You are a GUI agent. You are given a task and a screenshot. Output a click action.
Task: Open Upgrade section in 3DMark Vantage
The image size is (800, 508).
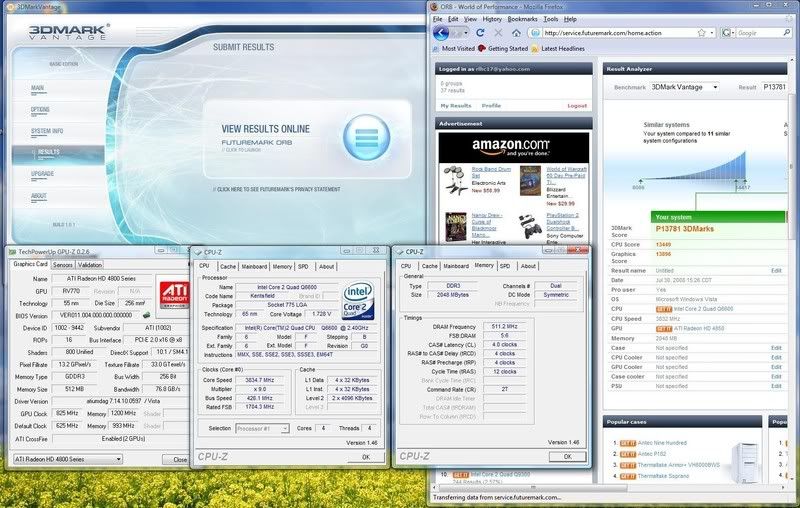coord(42,174)
